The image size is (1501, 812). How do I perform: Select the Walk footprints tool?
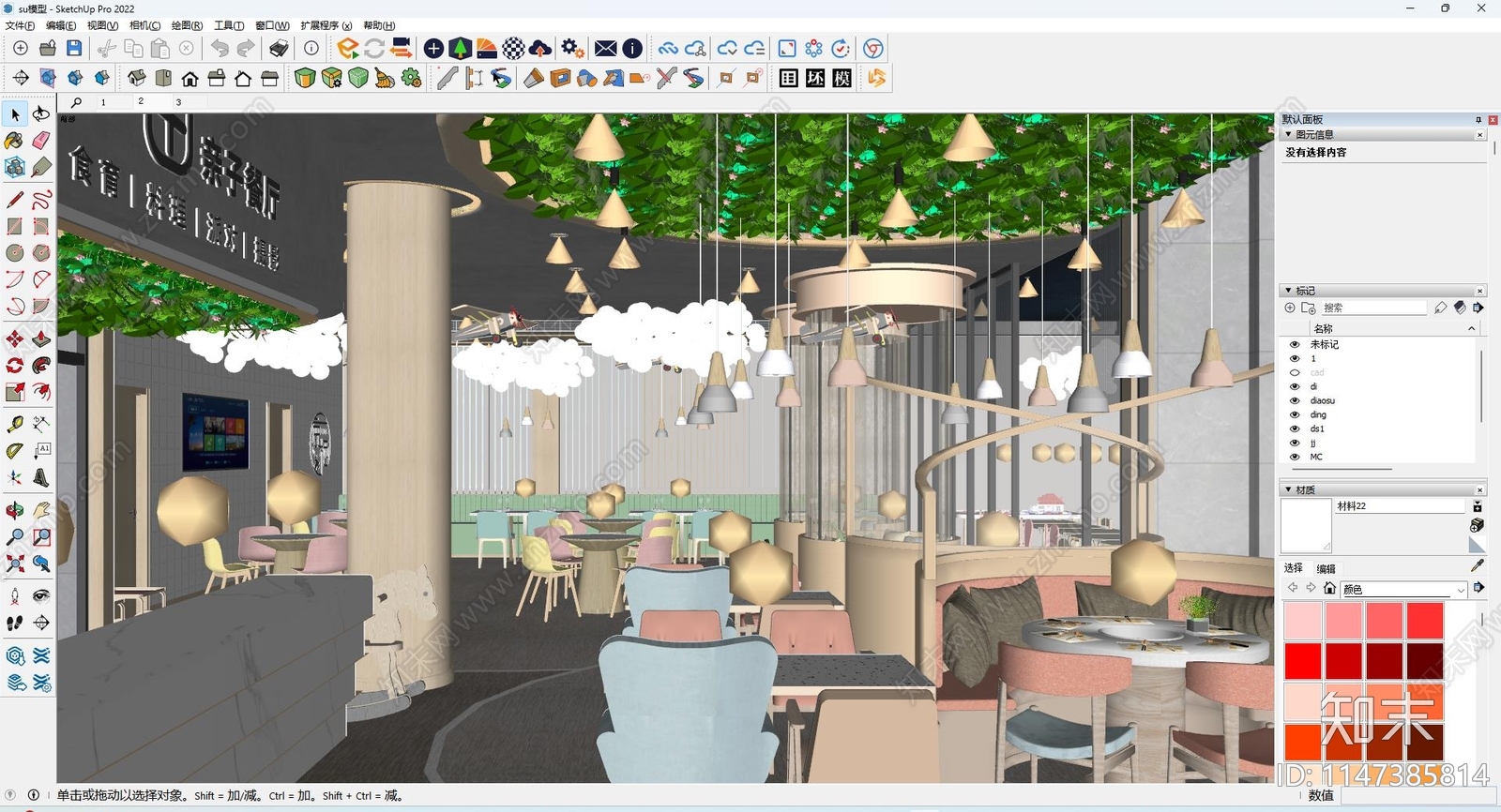coord(15,623)
